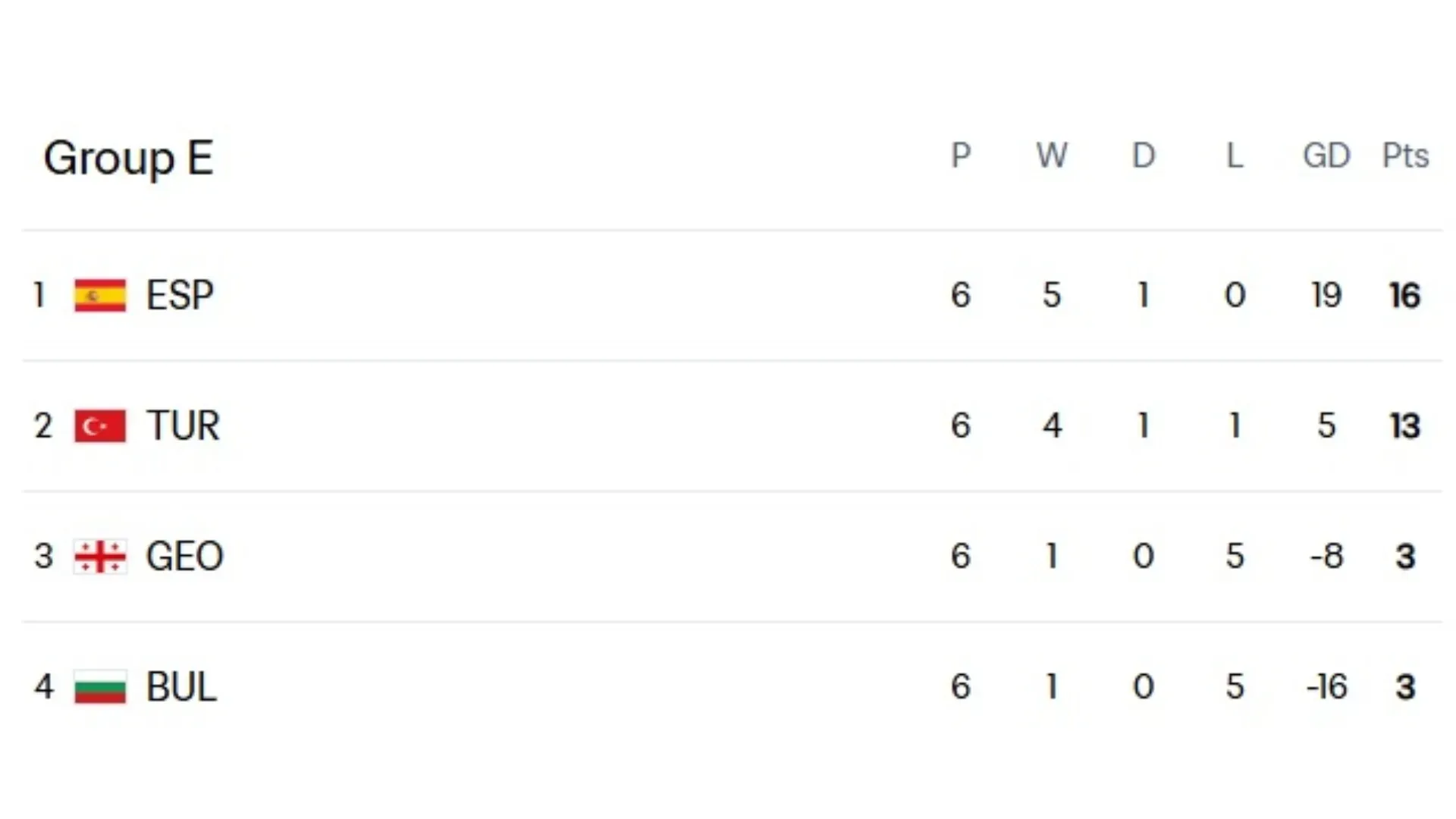Click the GD column header

click(1326, 156)
